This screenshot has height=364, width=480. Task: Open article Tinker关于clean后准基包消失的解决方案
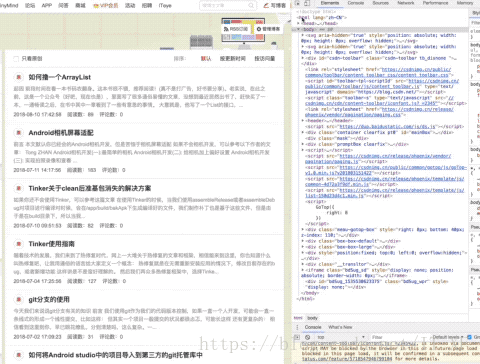[x=90, y=188]
